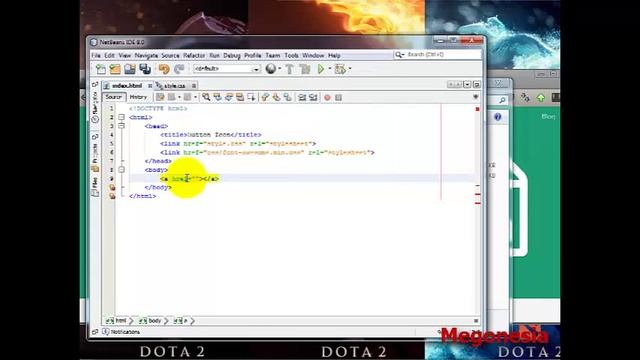Open the dropdown arrow beside Debug Project
The height and width of the screenshot is (360, 640).
[350, 69]
